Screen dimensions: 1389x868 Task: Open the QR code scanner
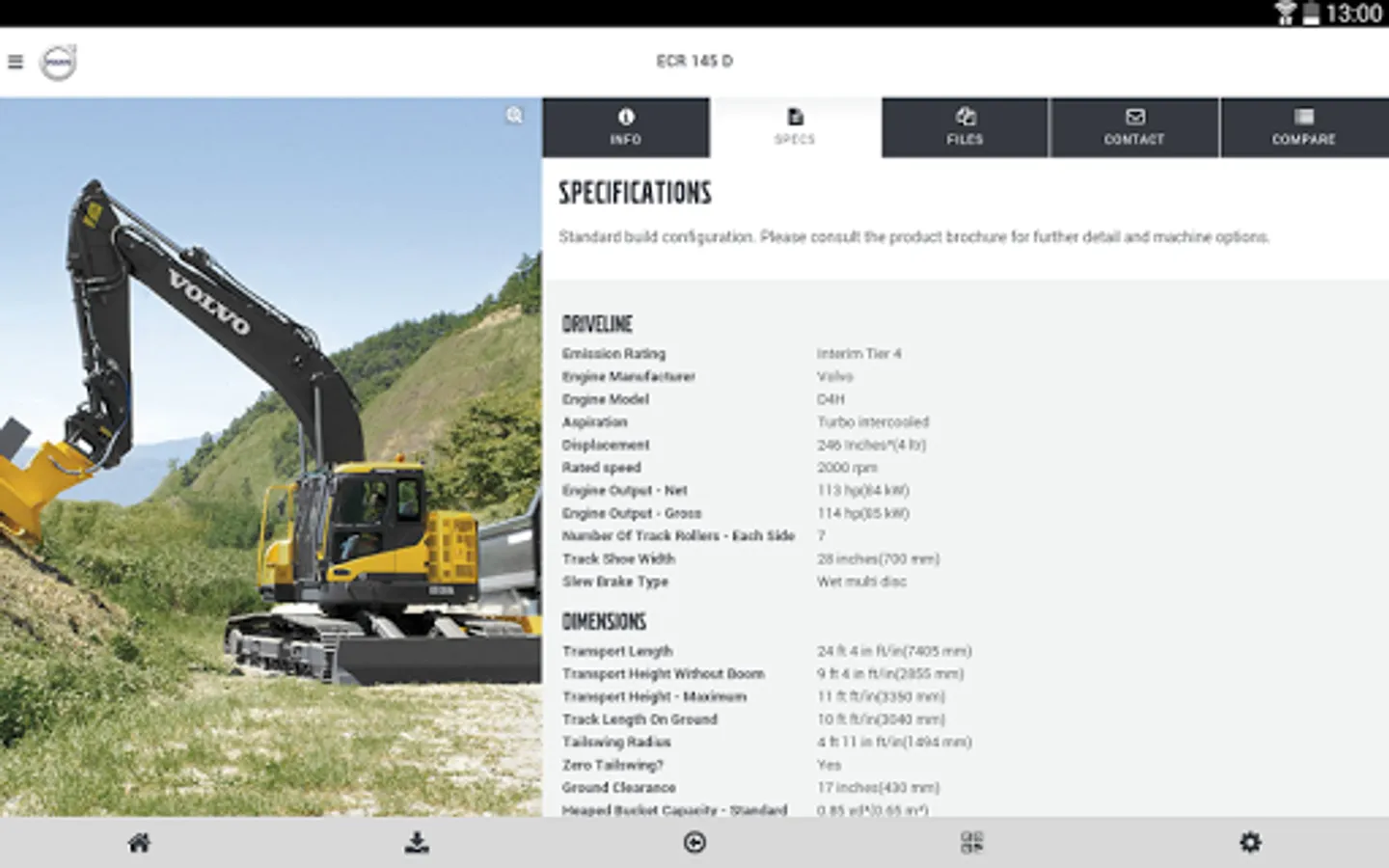(972, 843)
